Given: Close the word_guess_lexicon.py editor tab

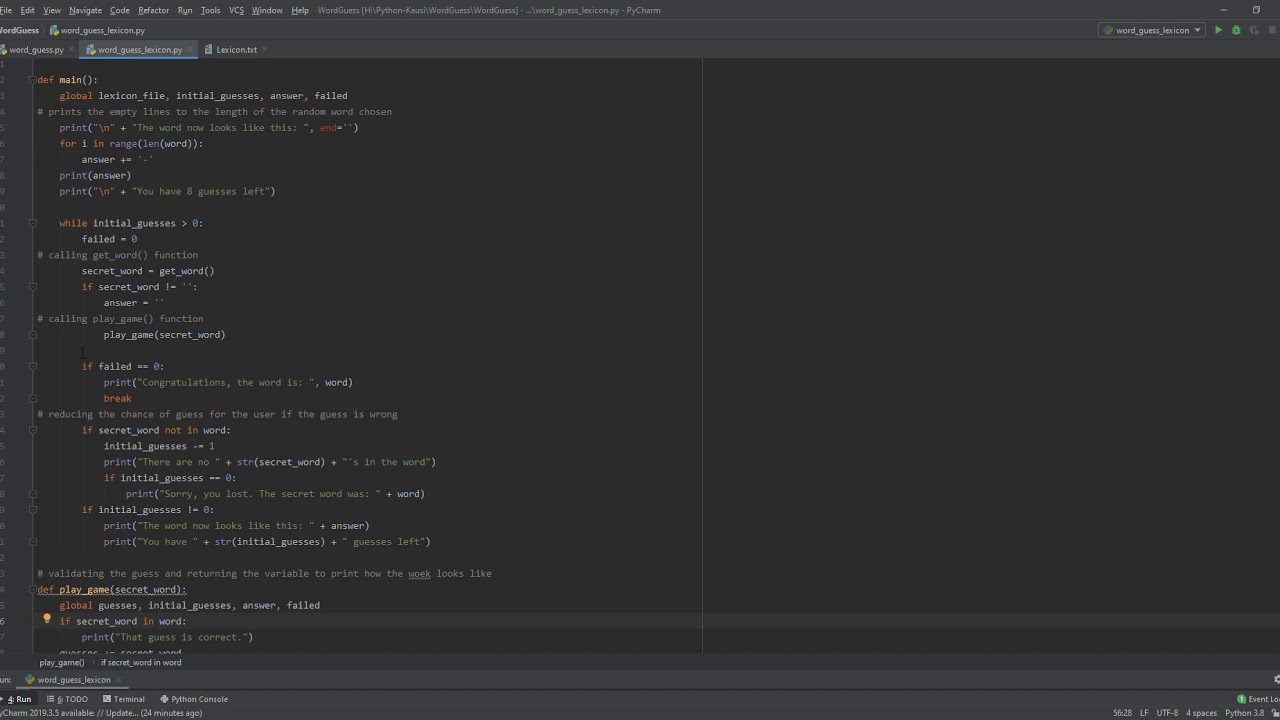Looking at the screenshot, I should [190, 50].
